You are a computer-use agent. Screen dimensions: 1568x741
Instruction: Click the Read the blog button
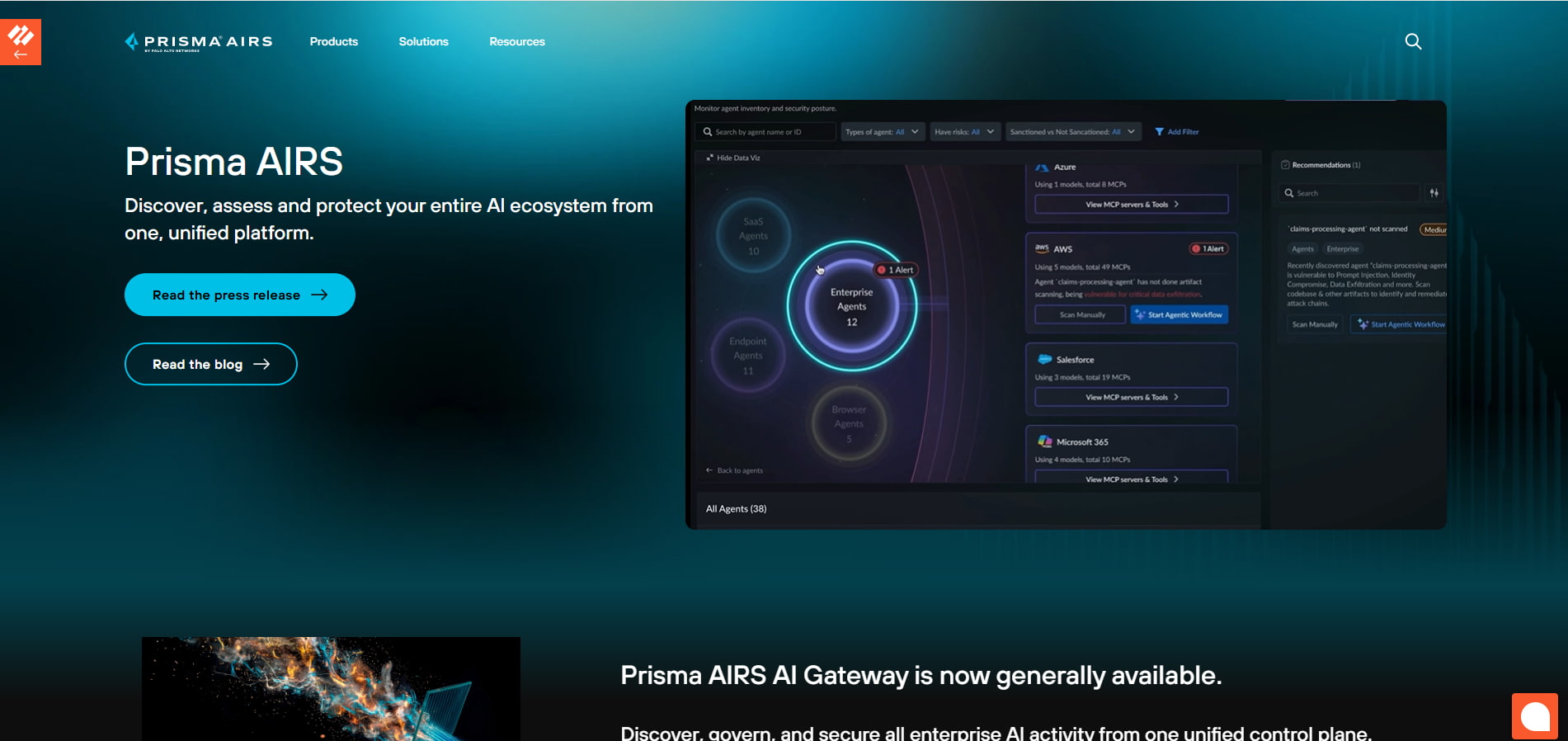click(211, 364)
